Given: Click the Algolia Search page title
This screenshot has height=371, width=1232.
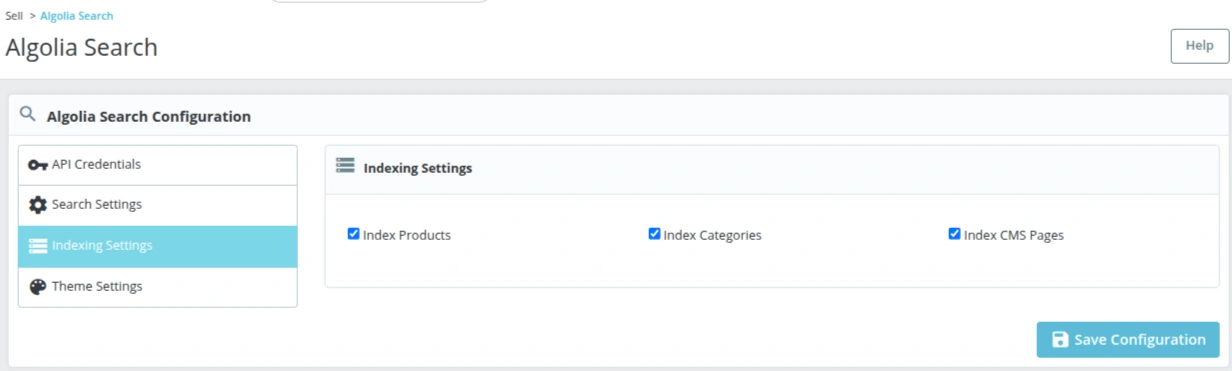Looking at the screenshot, I should pos(81,47).
